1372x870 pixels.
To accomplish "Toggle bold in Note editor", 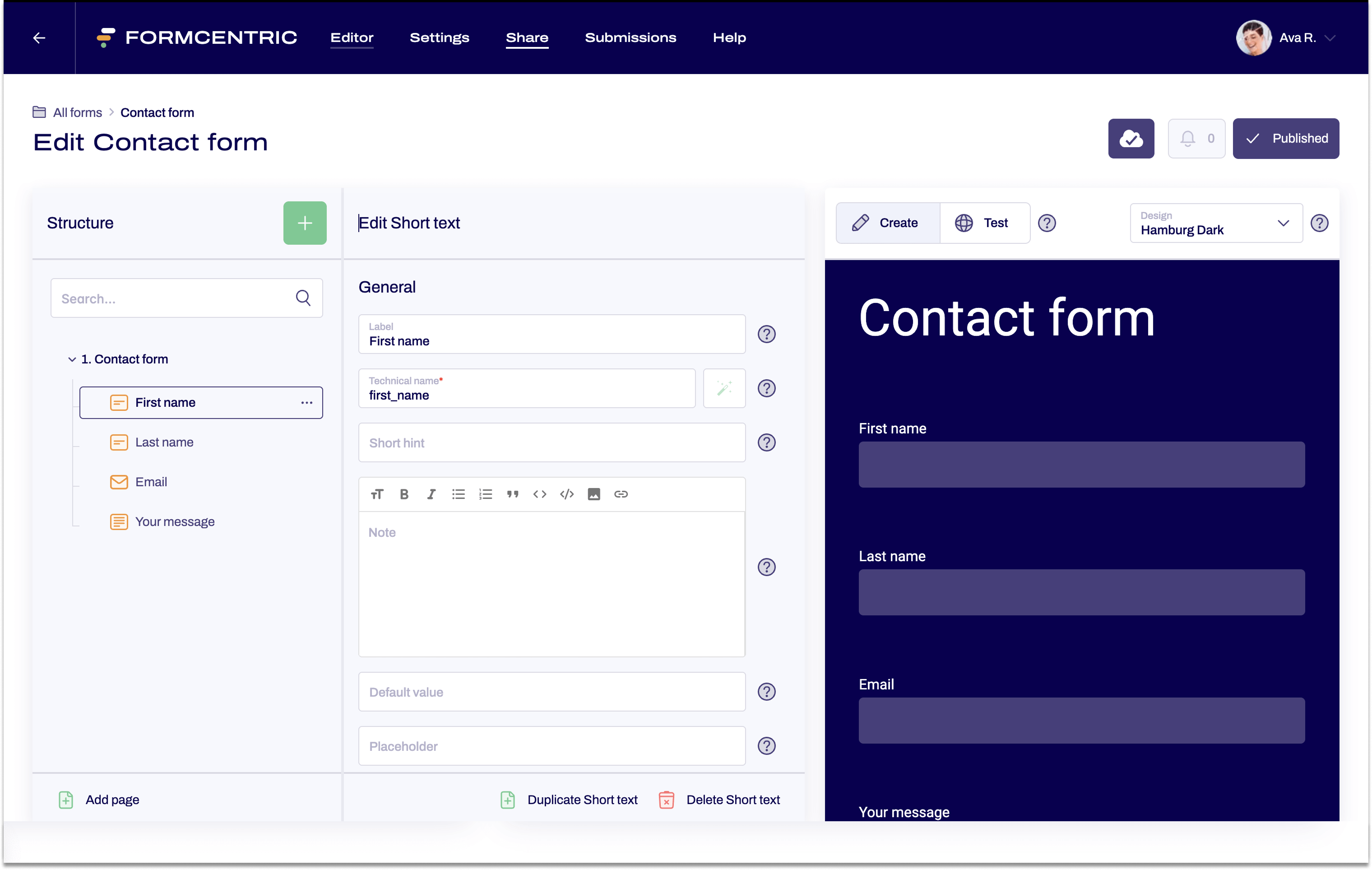I will (404, 494).
